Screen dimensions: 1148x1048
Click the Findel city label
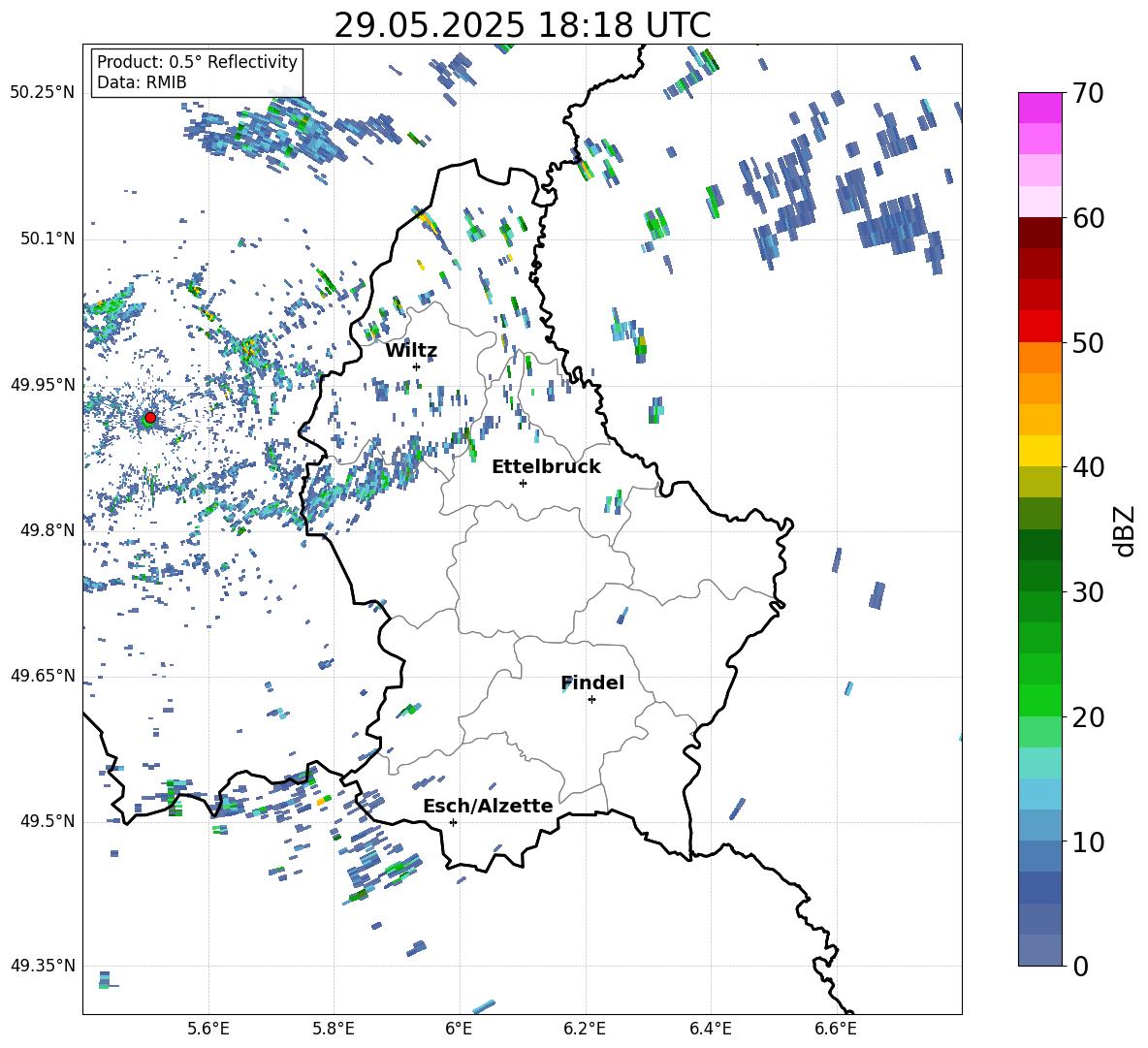[x=592, y=683]
